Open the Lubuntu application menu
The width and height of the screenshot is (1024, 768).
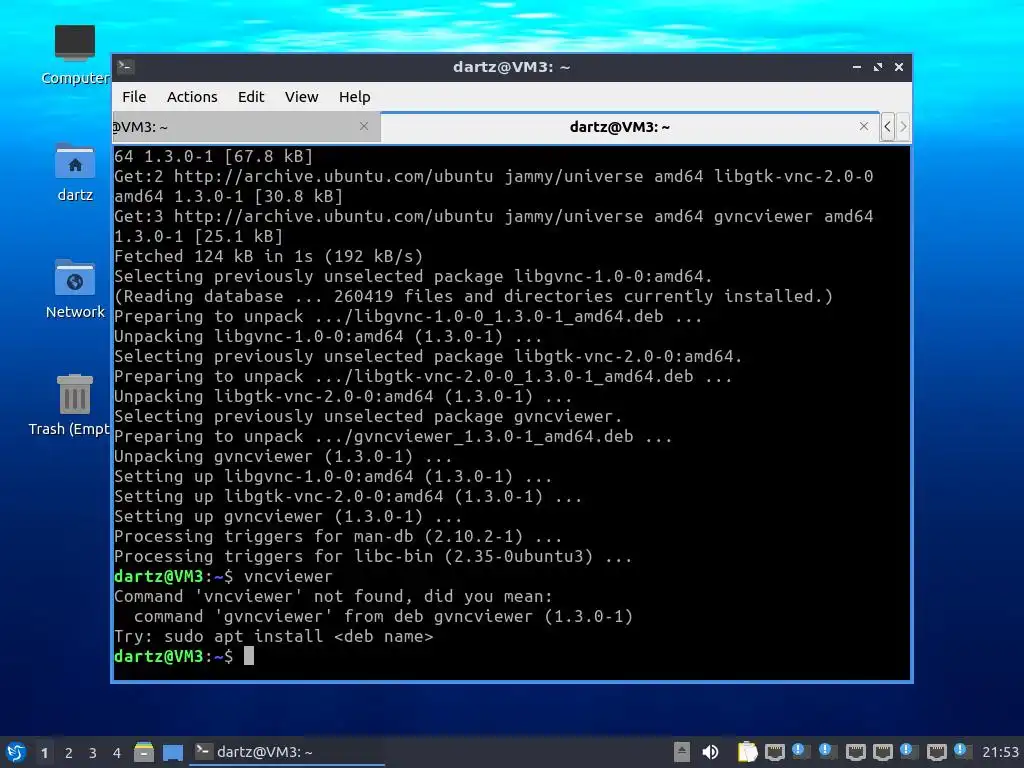pyautogui.click(x=16, y=752)
